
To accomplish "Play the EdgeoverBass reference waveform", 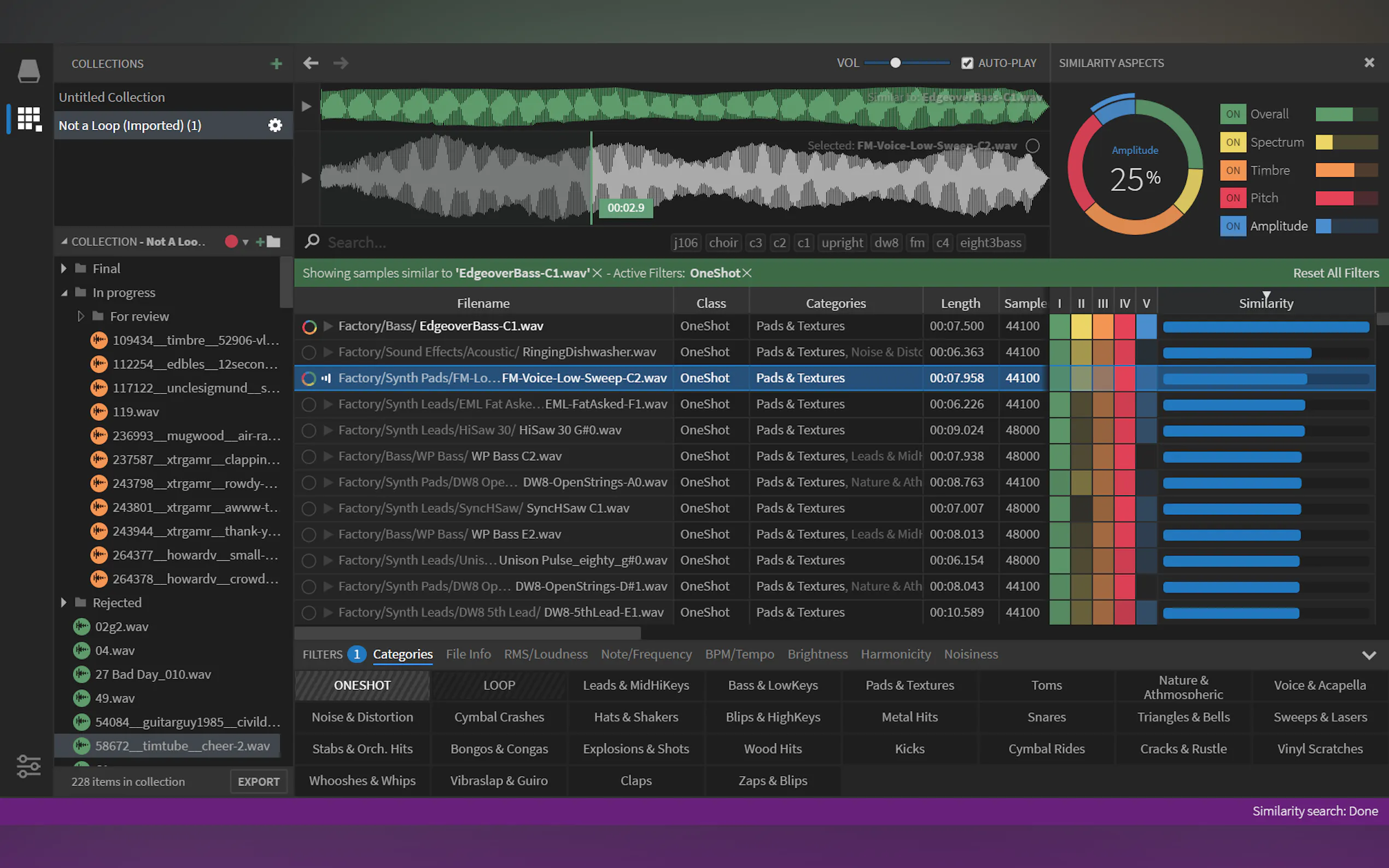I will click(307, 106).
